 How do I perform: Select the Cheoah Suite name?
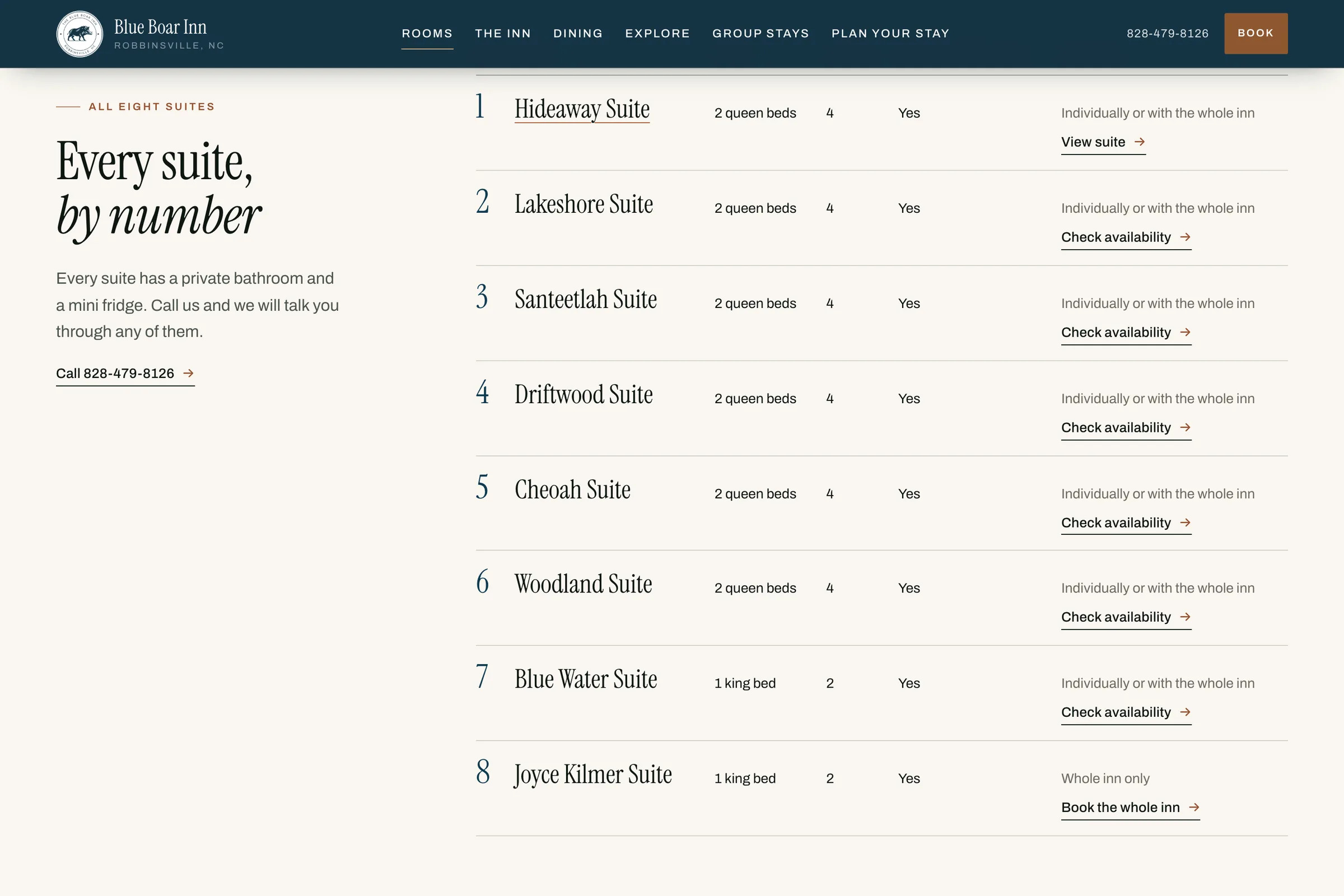click(572, 489)
